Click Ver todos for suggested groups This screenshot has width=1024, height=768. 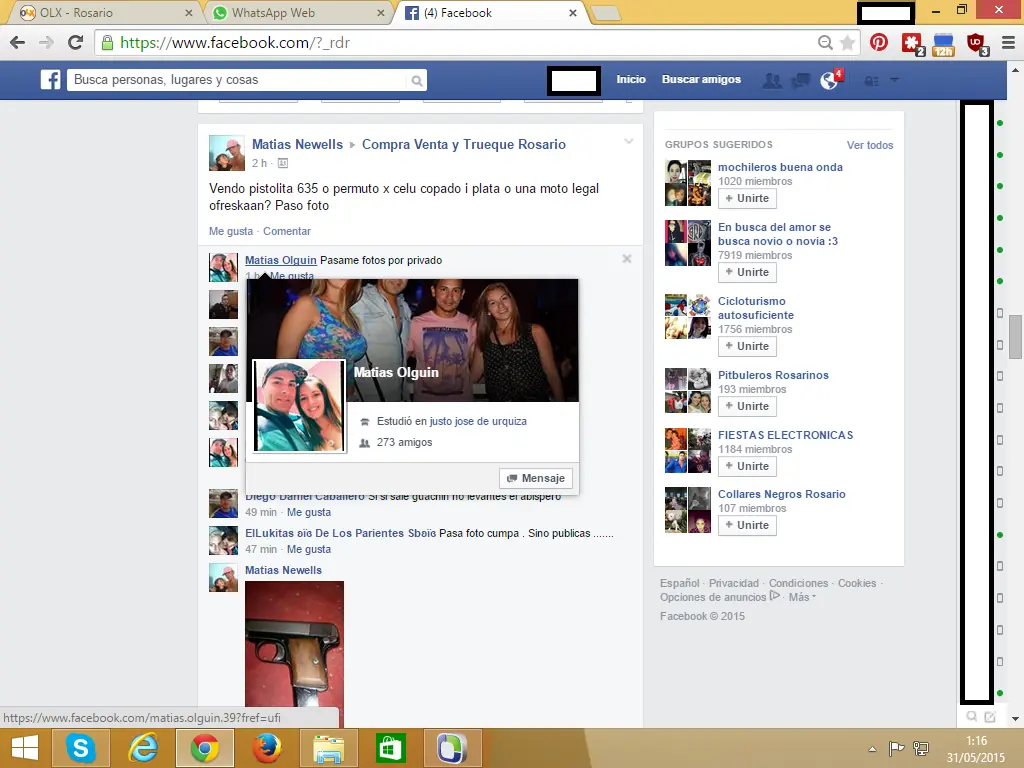tap(869, 144)
